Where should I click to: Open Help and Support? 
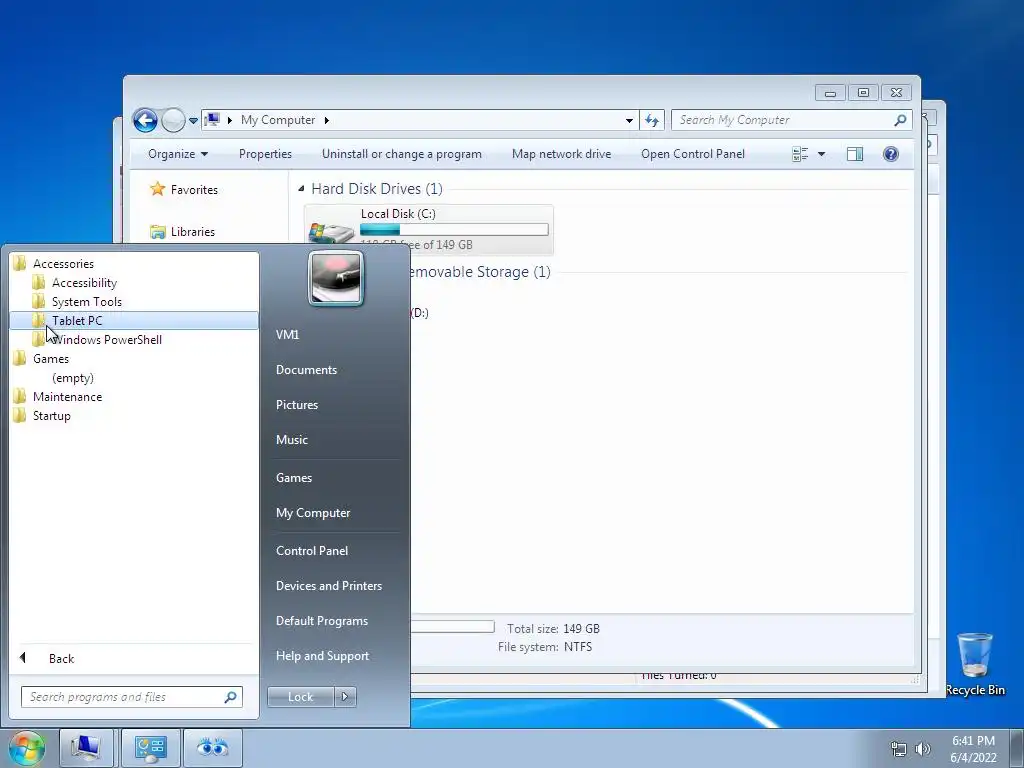(322, 656)
